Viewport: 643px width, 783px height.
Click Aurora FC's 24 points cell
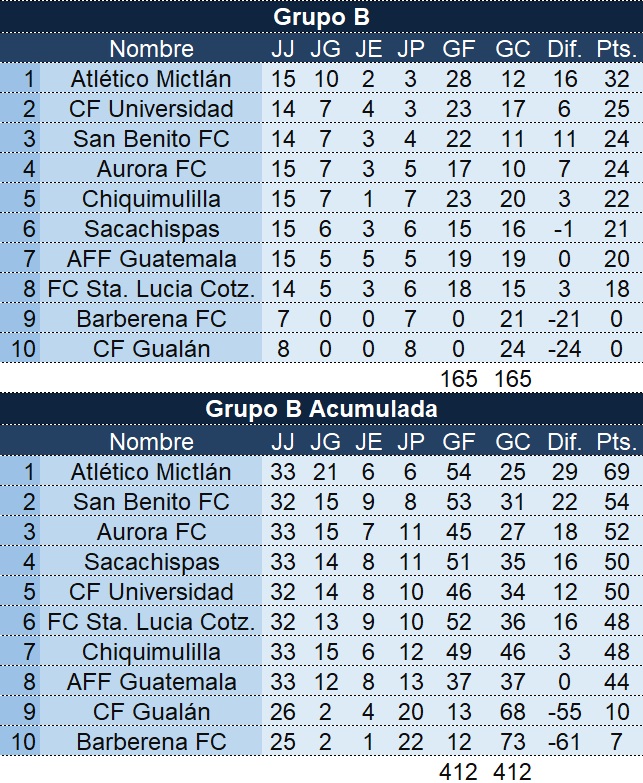tap(617, 168)
